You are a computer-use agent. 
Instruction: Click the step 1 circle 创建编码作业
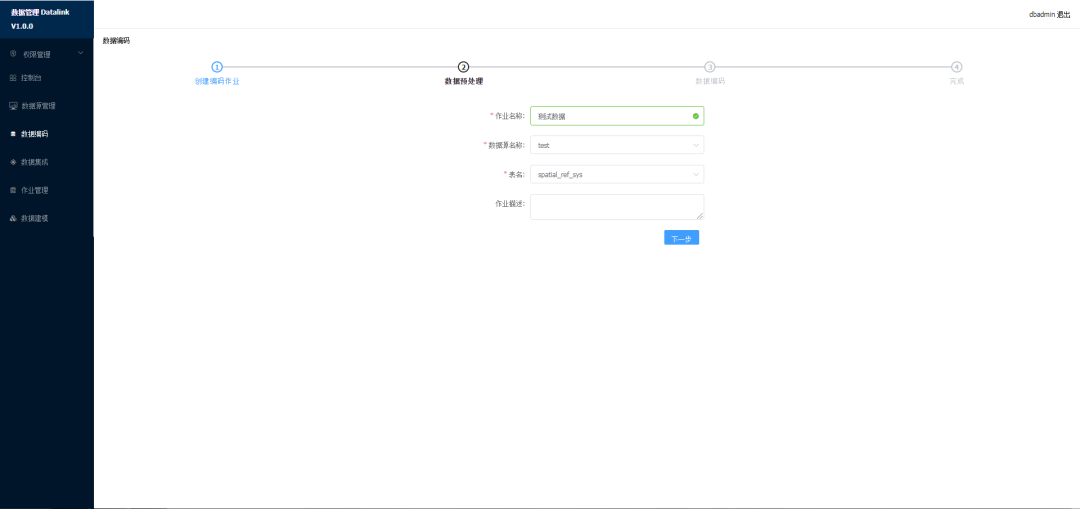(x=217, y=67)
